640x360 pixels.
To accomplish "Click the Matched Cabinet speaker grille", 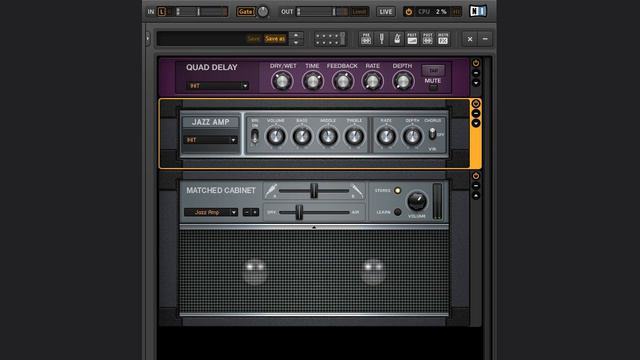I will pos(314,271).
